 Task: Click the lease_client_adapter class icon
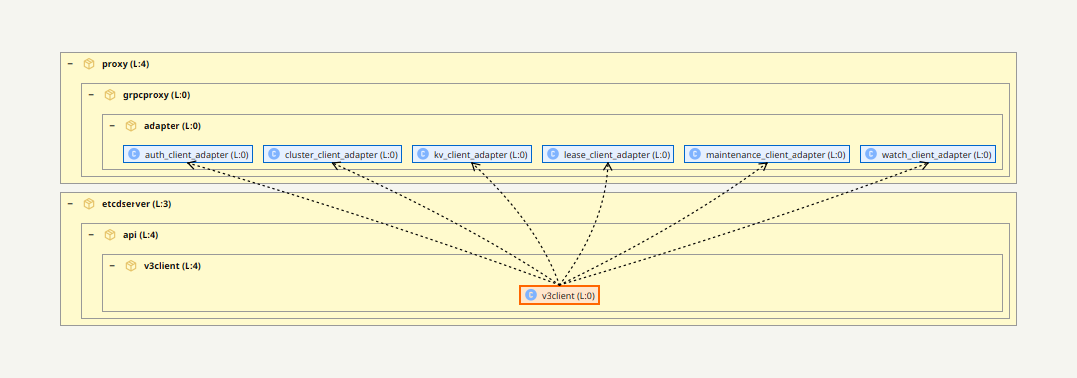pyautogui.click(x=553, y=155)
